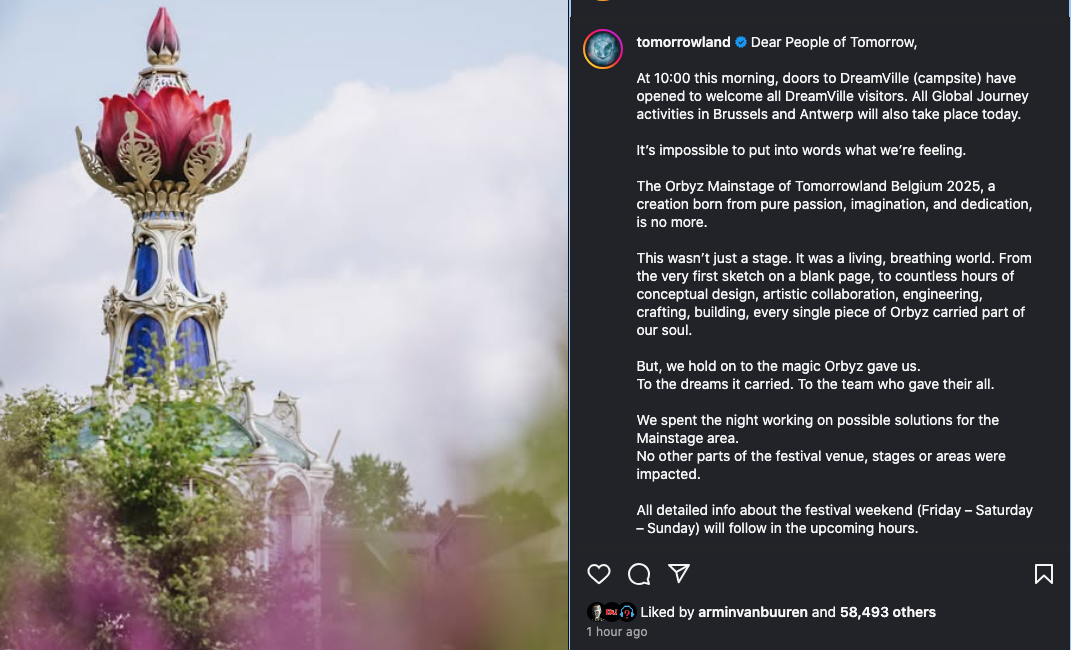Click the flower tower photo in the post

tap(283, 325)
